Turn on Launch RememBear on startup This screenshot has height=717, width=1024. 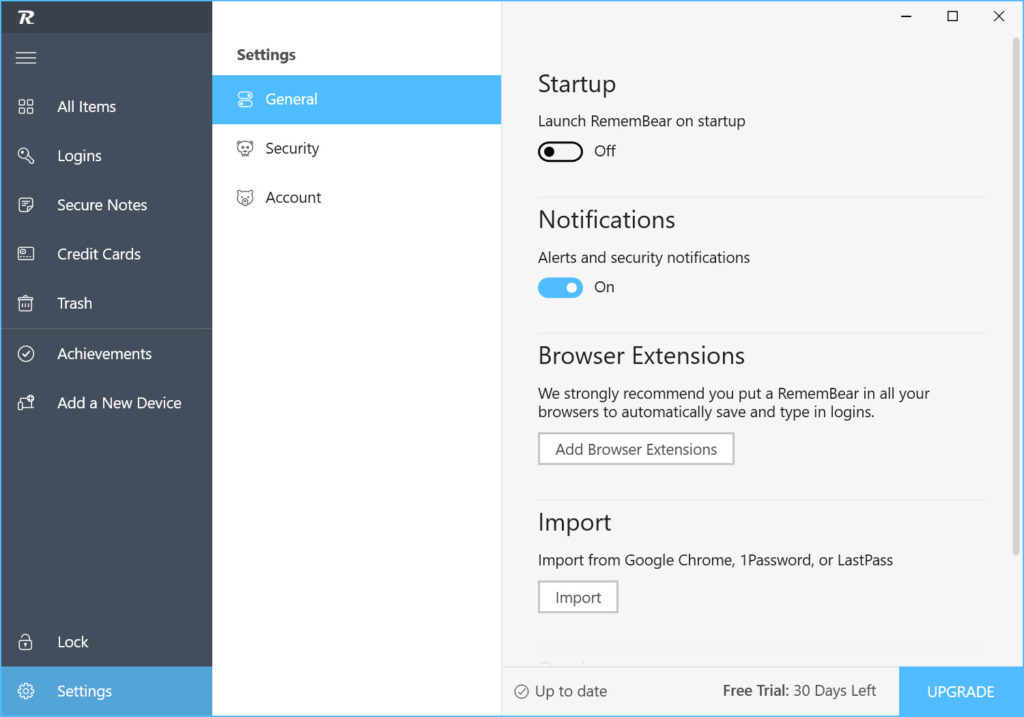pos(560,151)
